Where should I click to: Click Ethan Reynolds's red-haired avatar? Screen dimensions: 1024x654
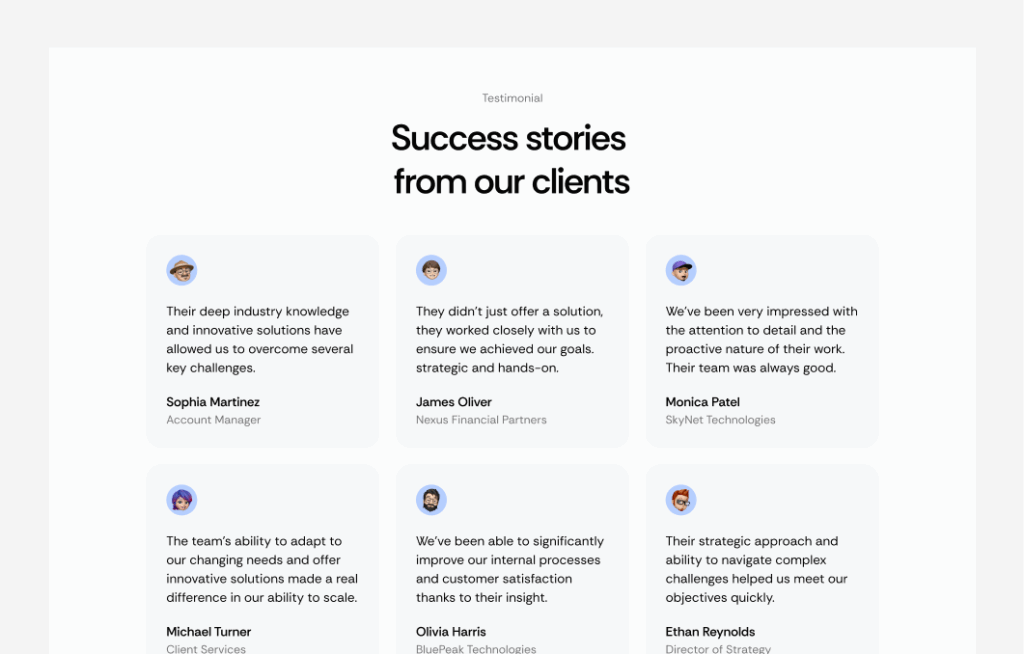[x=681, y=500]
